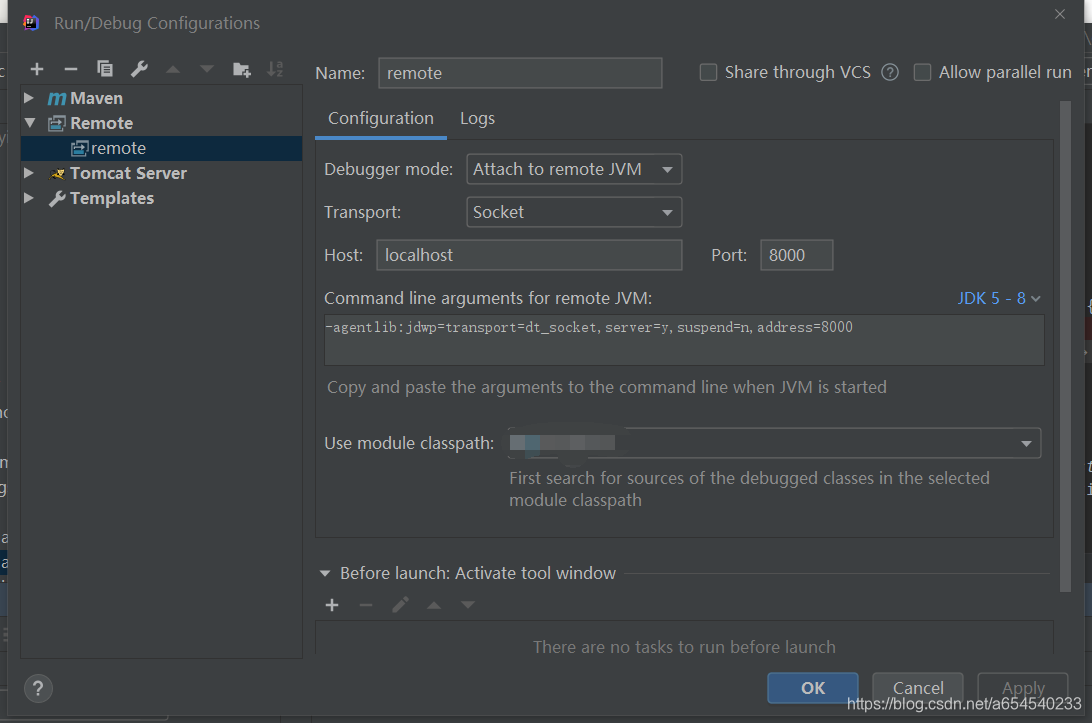
Task: Expand the Tomcat Server node
Action: (x=29, y=173)
